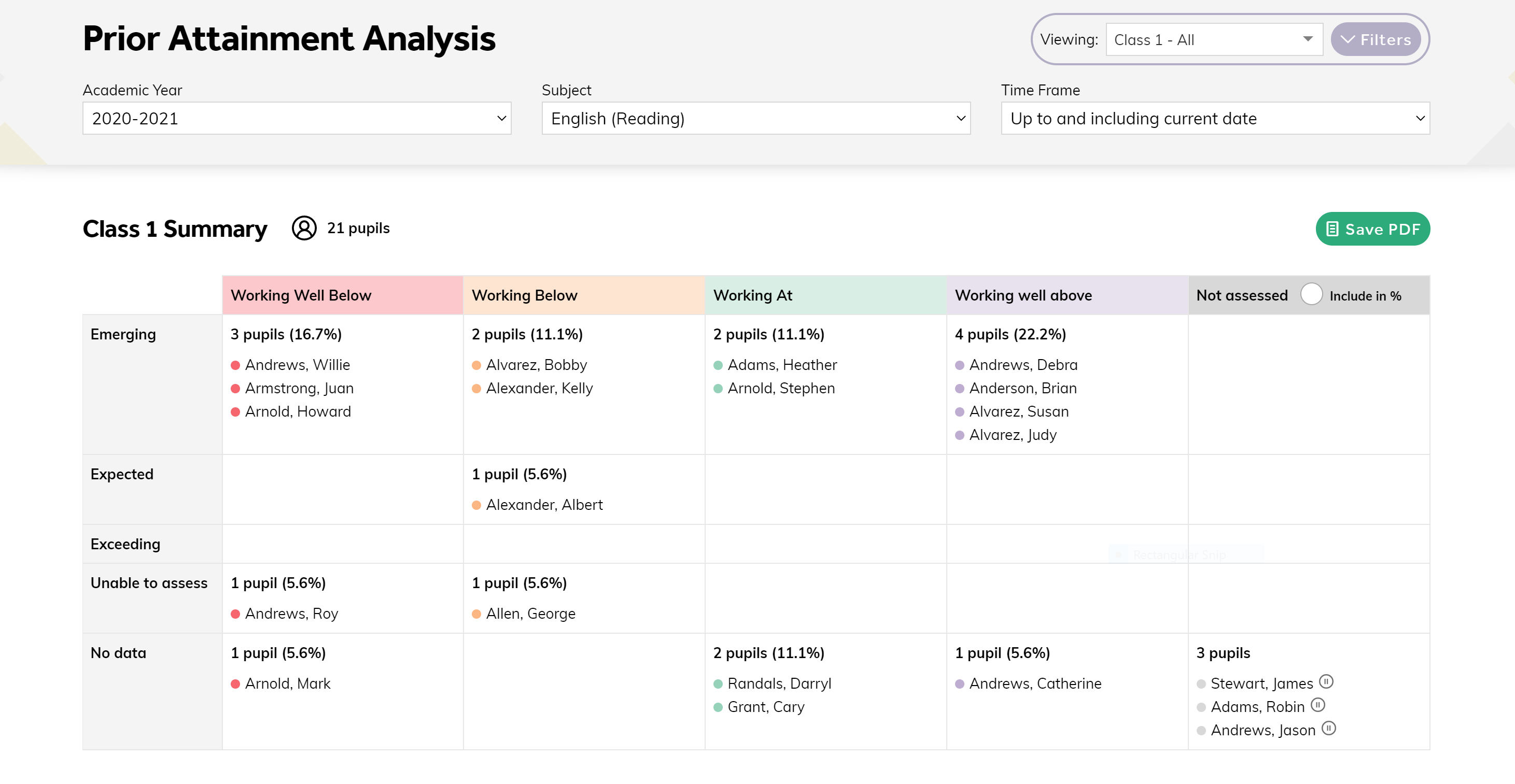The image size is (1515, 784).
Task: Click the pupils person icon beside 21 pupils
Action: [304, 228]
